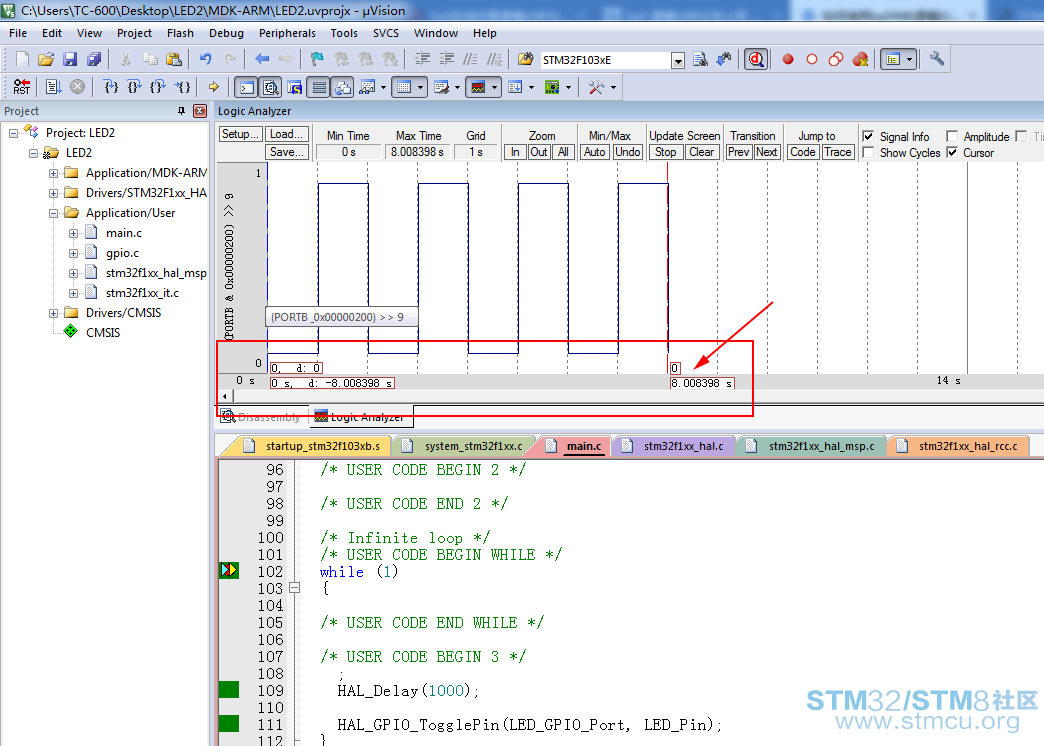Open Logic Analyzer Setup... button
The width and height of the screenshot is (1044, 746).
tap(240, 134)
